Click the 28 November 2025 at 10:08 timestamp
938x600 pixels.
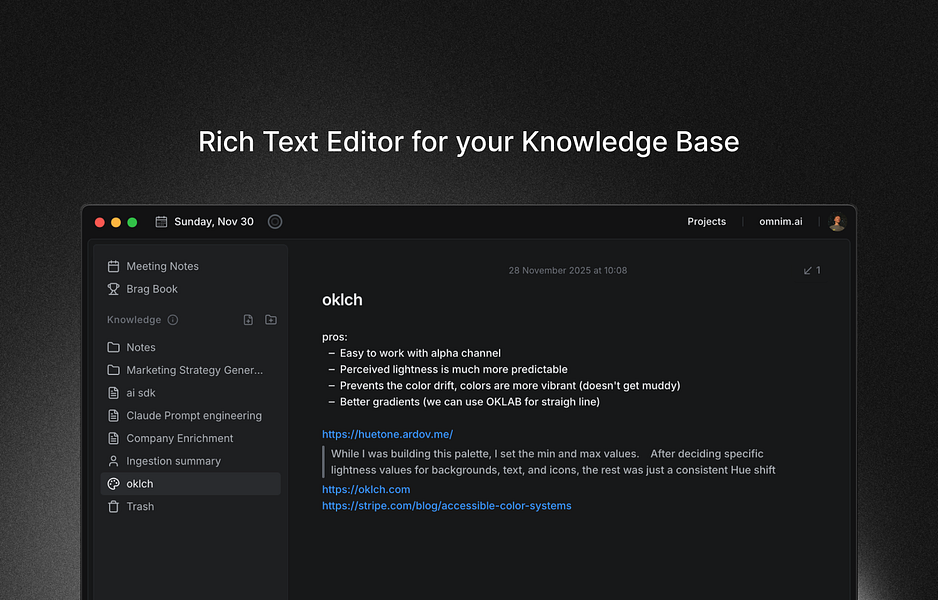click(568, 270)
